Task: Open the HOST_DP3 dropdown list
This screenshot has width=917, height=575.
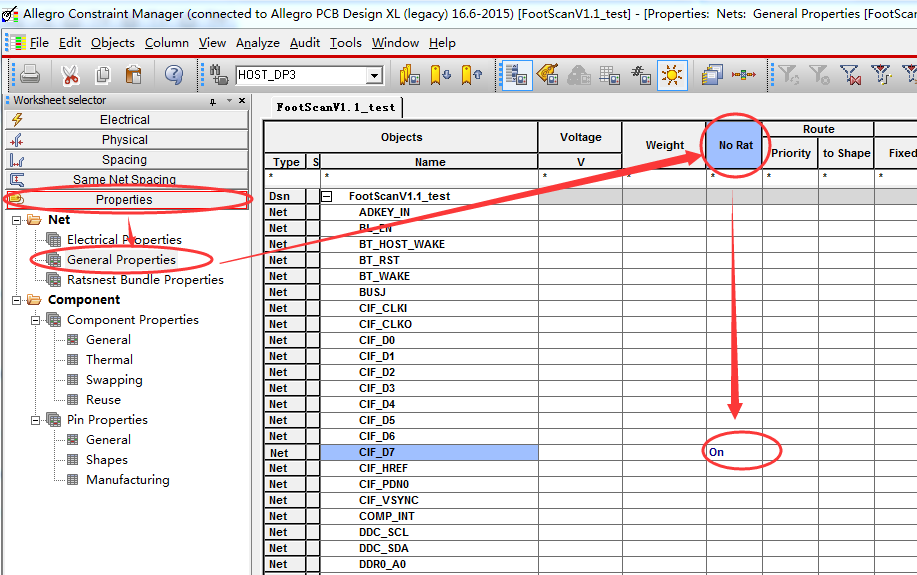Action: click(374, 75)
